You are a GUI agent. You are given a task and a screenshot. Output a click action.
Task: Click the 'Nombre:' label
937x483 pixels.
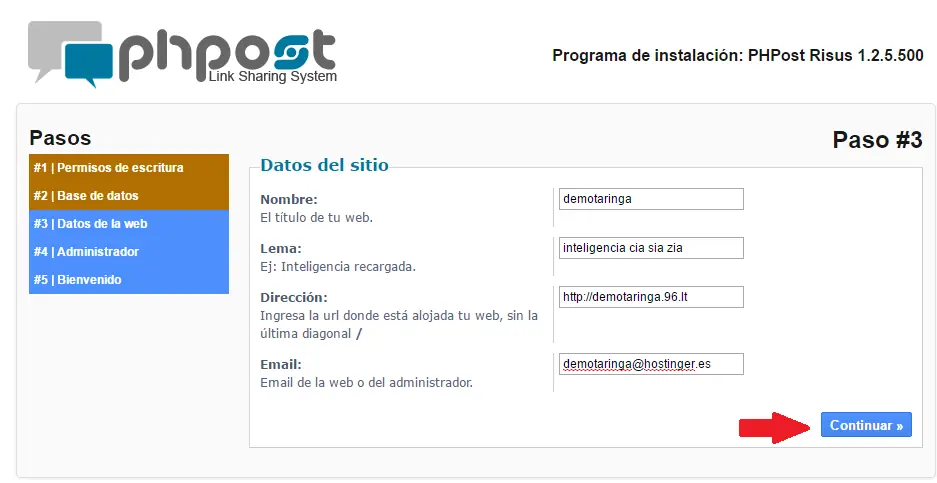click(289, 200)
